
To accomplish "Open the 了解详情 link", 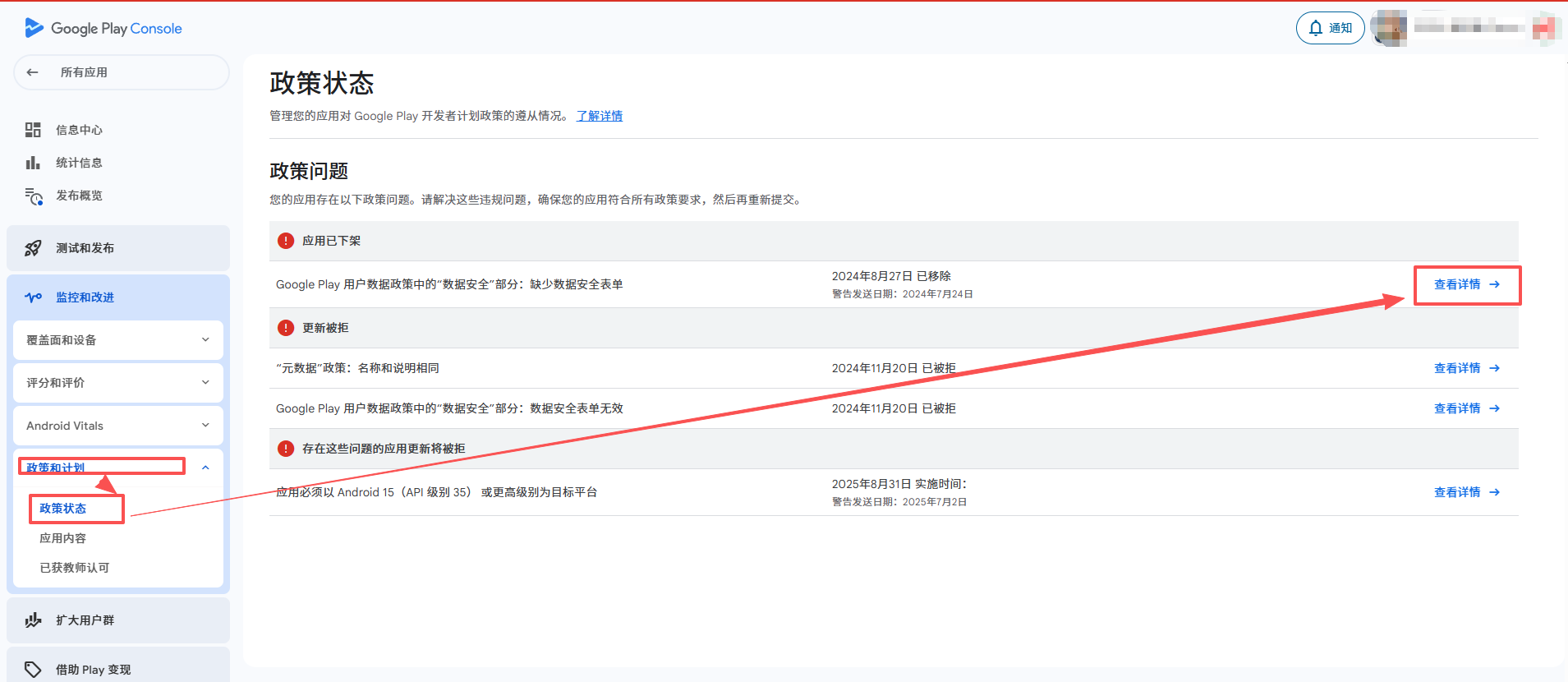I will click(x=600, y=116).
